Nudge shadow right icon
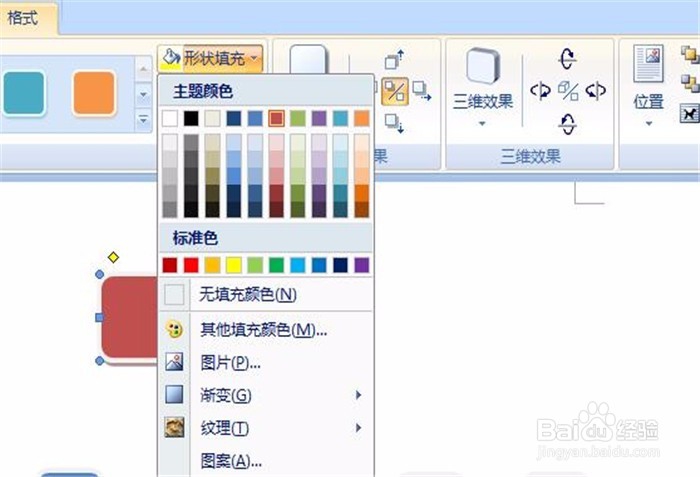700x477 pixels. point(421,91)
